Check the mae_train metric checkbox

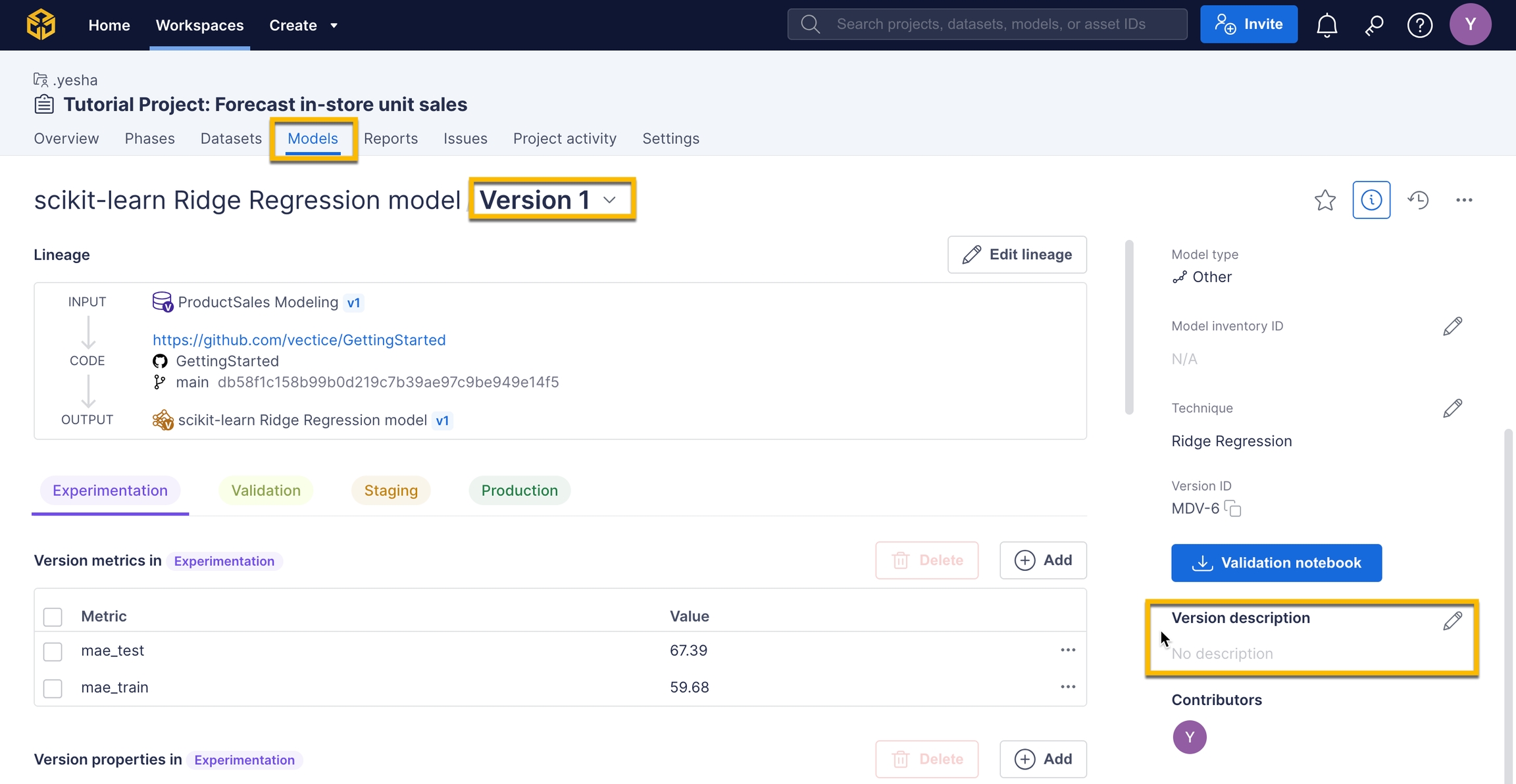[x=53, y=688]
